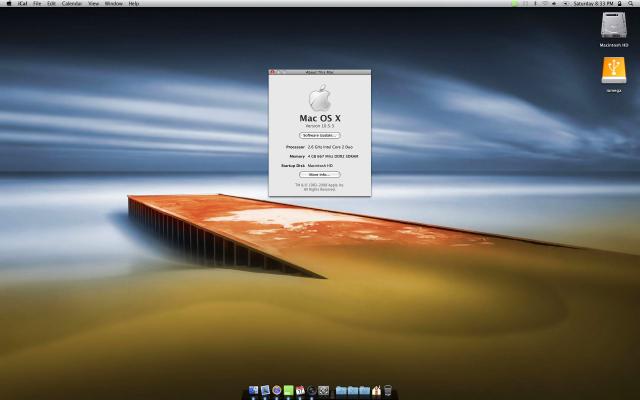Click the Software Update button

point(320,135)
